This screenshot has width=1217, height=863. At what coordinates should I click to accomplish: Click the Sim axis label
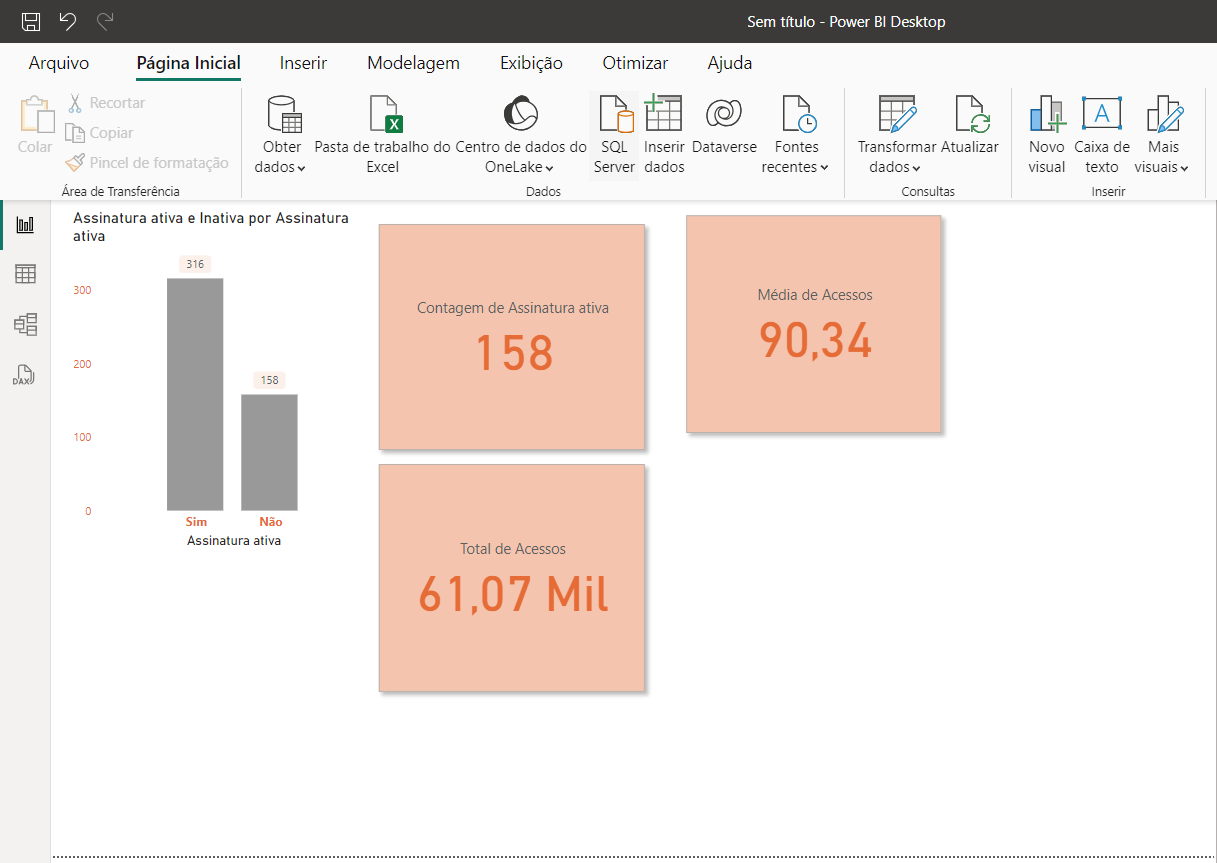click(196, 522)
